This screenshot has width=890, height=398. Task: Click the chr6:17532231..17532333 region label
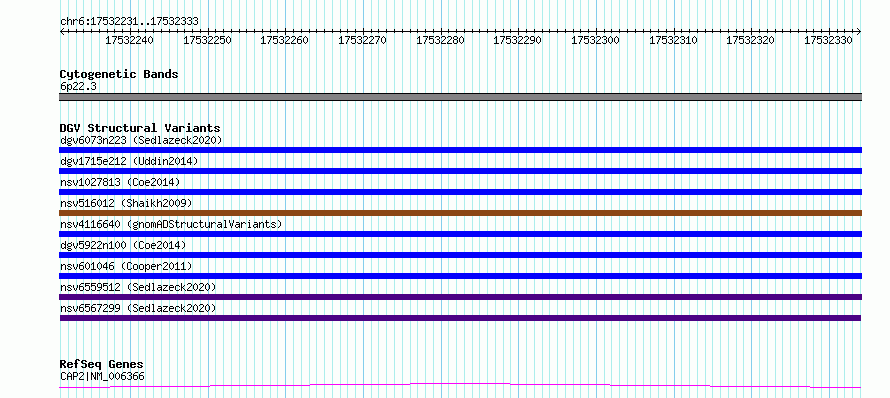pyautogui.click(x=129, y=22)
